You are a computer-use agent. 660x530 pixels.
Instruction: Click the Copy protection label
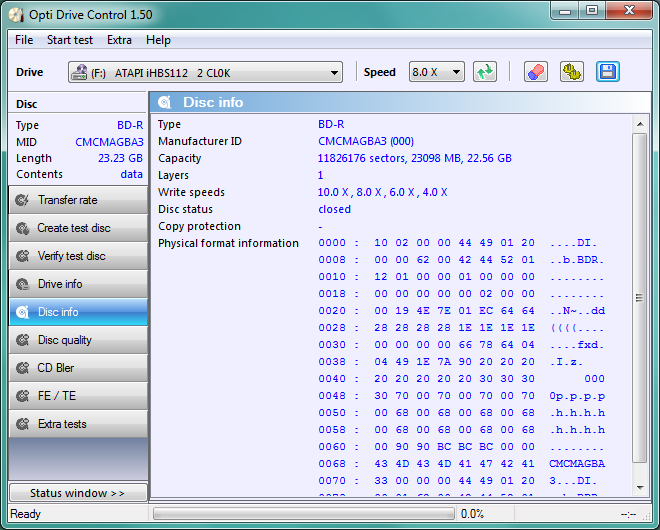click(x=199, y=226)
